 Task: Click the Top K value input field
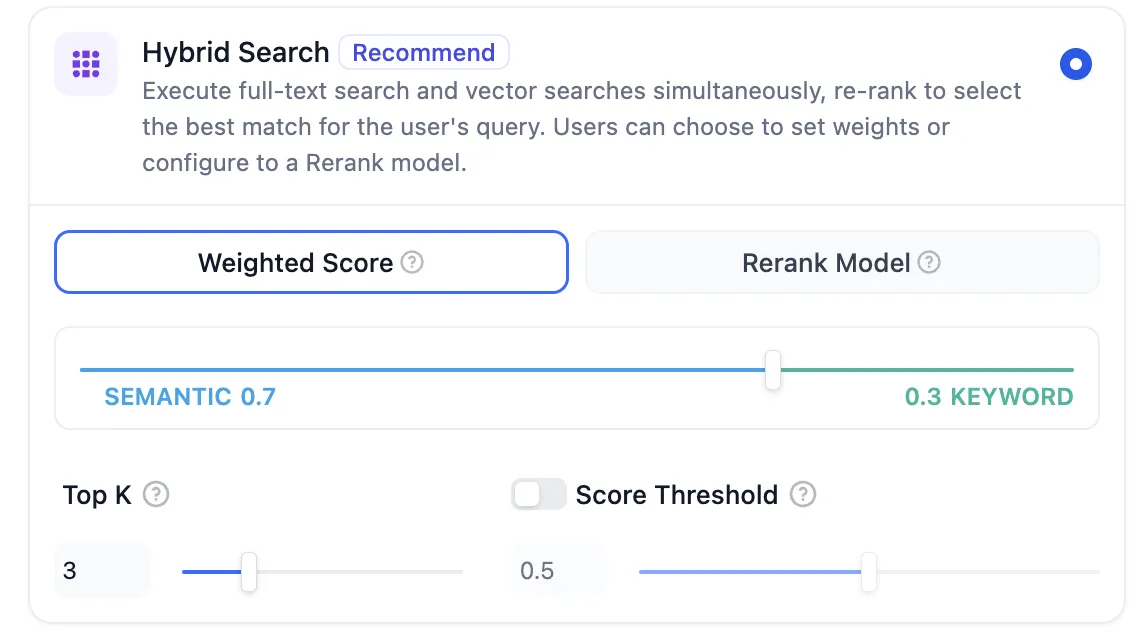(102, 571)
